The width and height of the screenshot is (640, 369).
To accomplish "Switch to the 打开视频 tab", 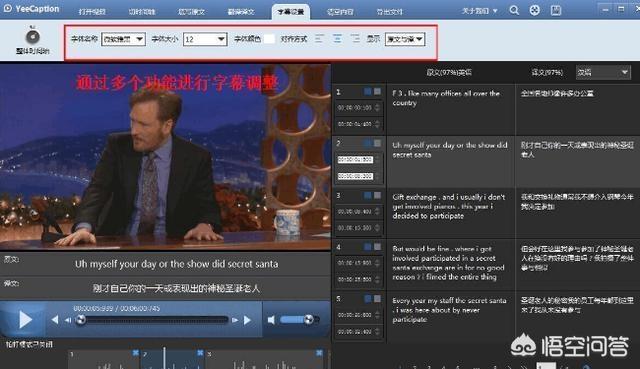I will tap(92, 12).
